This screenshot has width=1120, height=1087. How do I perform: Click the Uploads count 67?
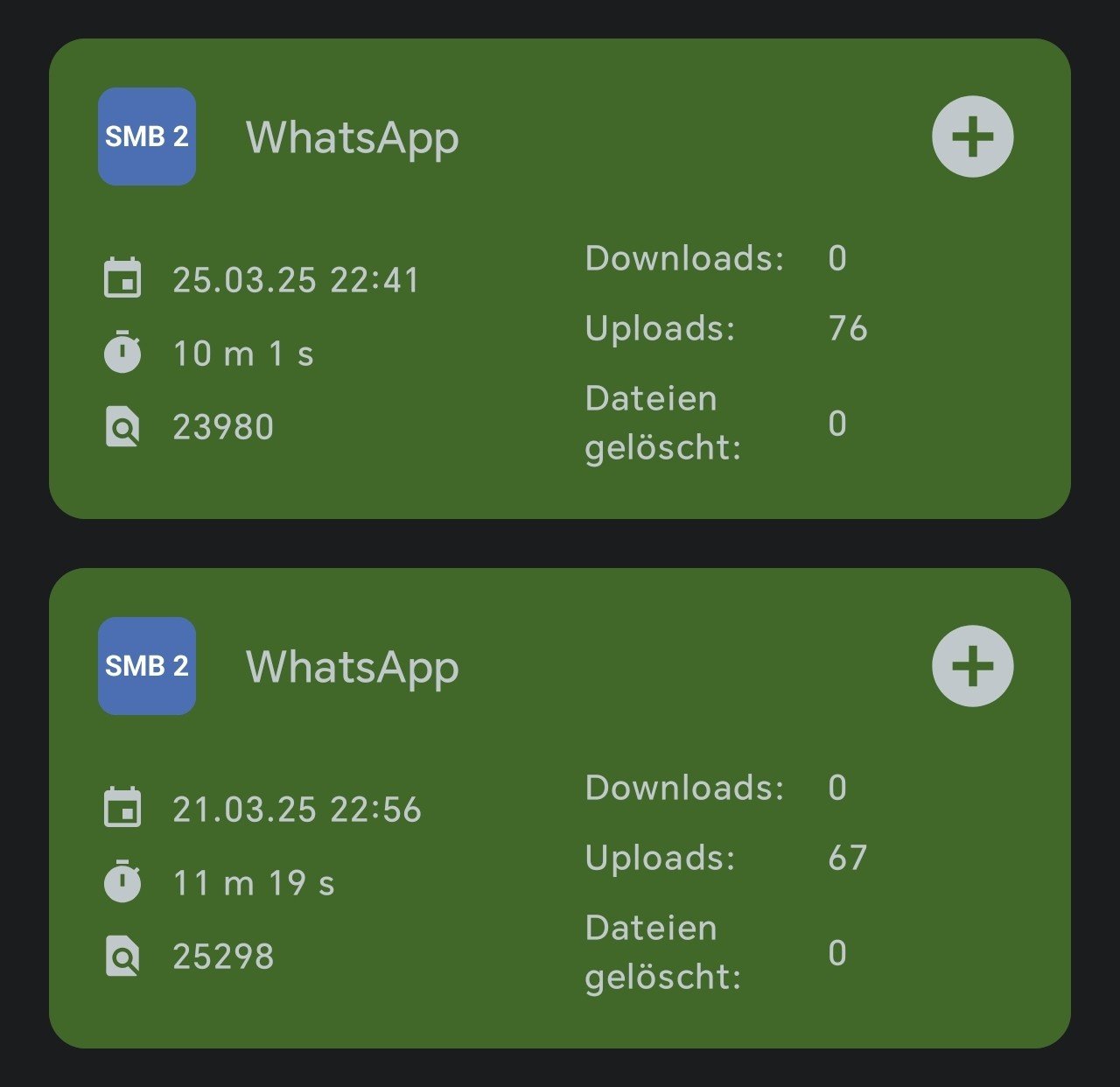point(847,858)
